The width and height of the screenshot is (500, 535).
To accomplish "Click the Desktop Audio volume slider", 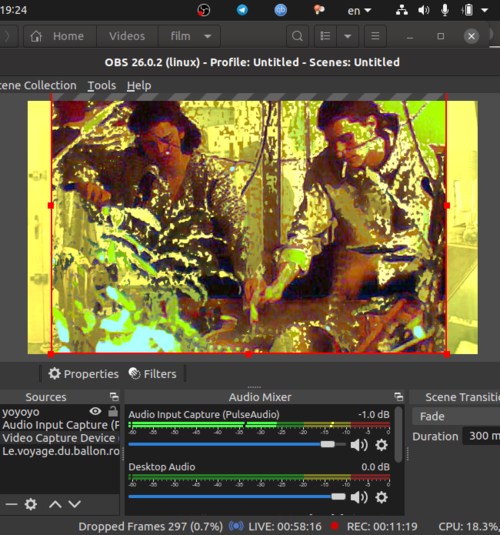I will click(237, 496).
